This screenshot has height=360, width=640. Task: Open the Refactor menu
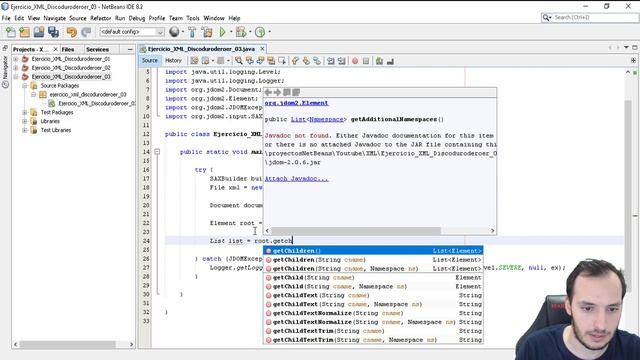(100, 18)
